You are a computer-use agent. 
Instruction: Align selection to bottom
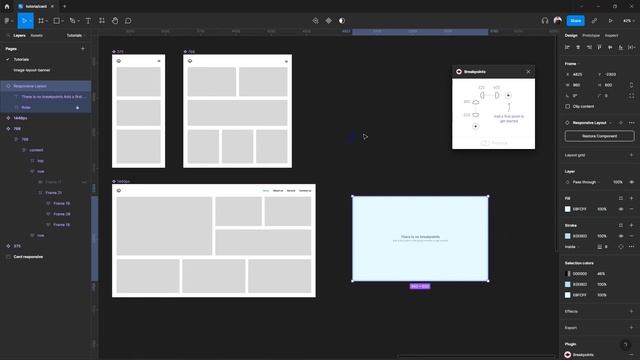(621, 47)
